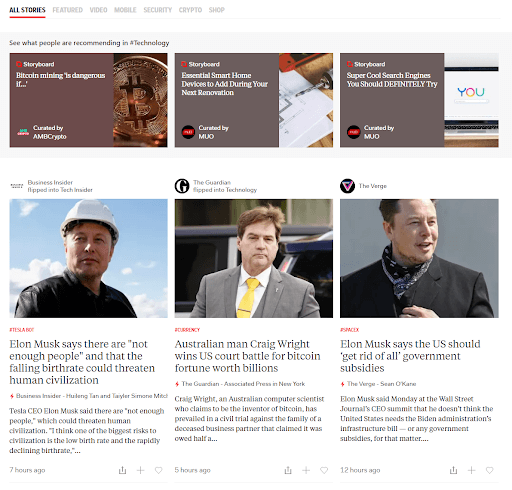512x490 pixels.
Task: Switch to the Mobile tab
Action: 125,10
